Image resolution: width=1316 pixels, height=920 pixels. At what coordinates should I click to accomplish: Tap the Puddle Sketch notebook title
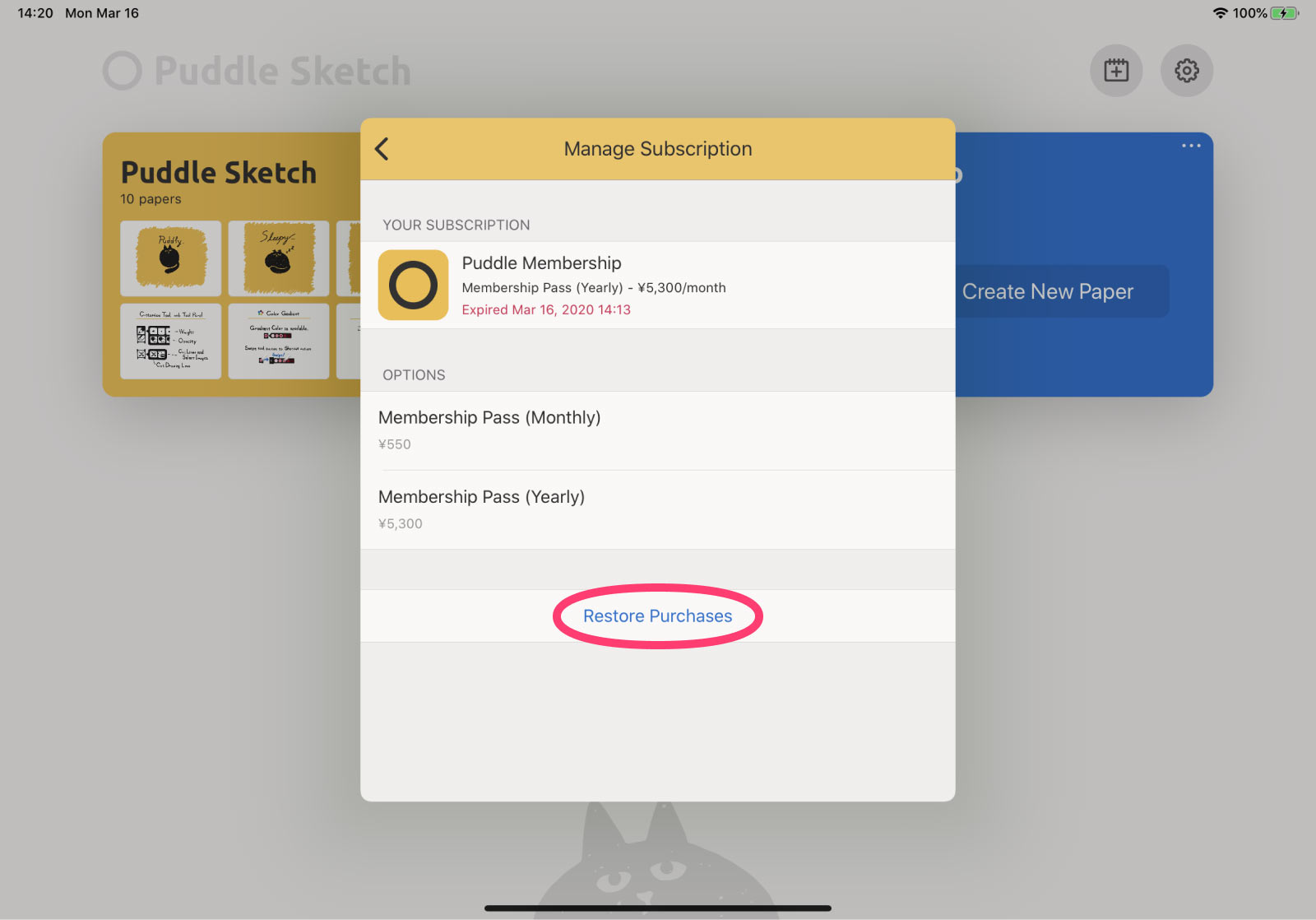coord(219,173)
